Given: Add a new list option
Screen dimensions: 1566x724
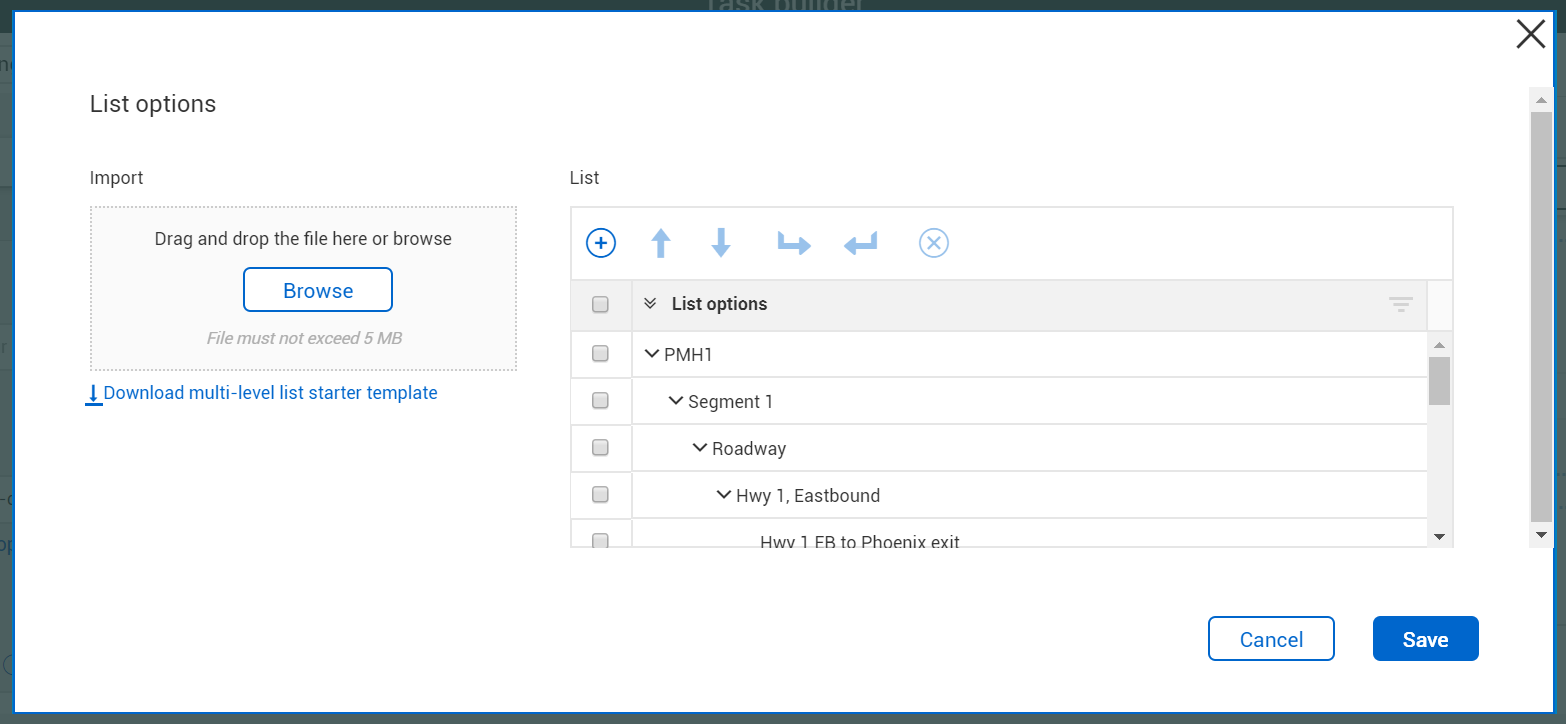Looking at the screenshot, I should [600, 242].
